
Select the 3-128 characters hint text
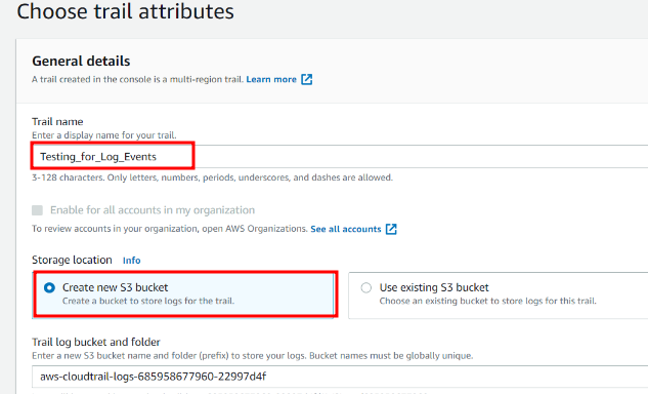[212, 178]
